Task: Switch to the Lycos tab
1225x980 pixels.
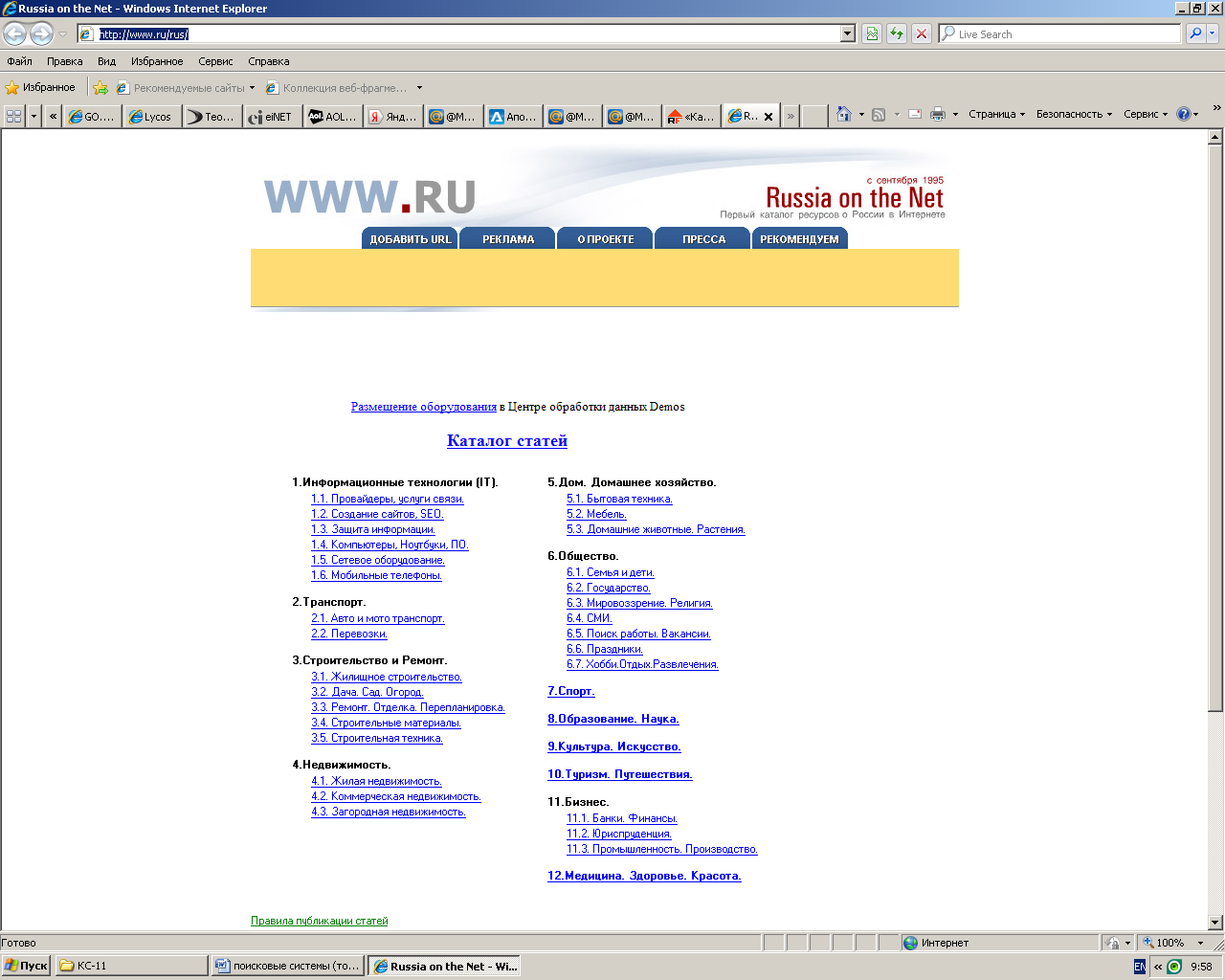Action: click(x=152, y=117)
